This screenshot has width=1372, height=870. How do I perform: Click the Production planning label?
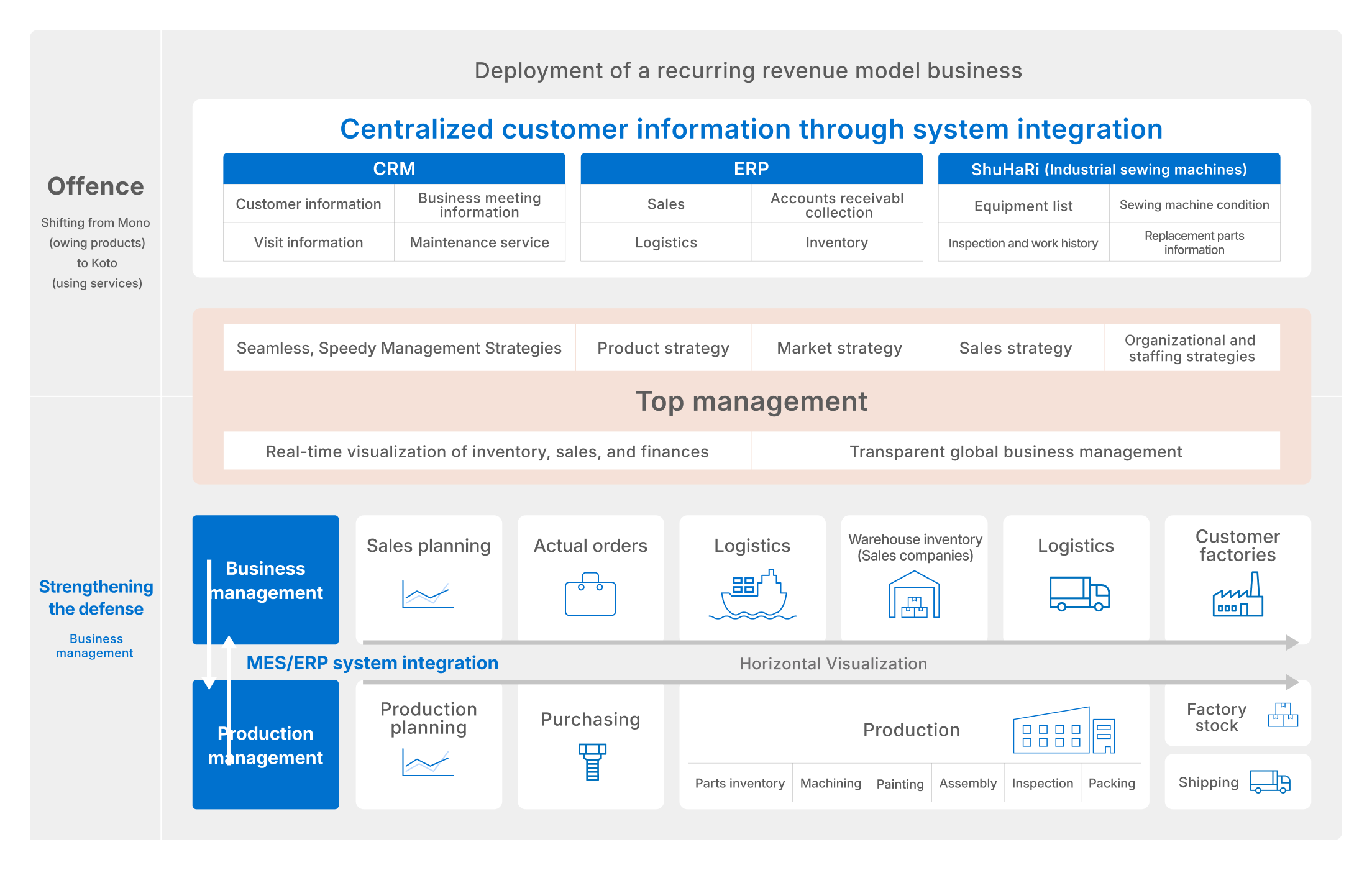[429, 718]
